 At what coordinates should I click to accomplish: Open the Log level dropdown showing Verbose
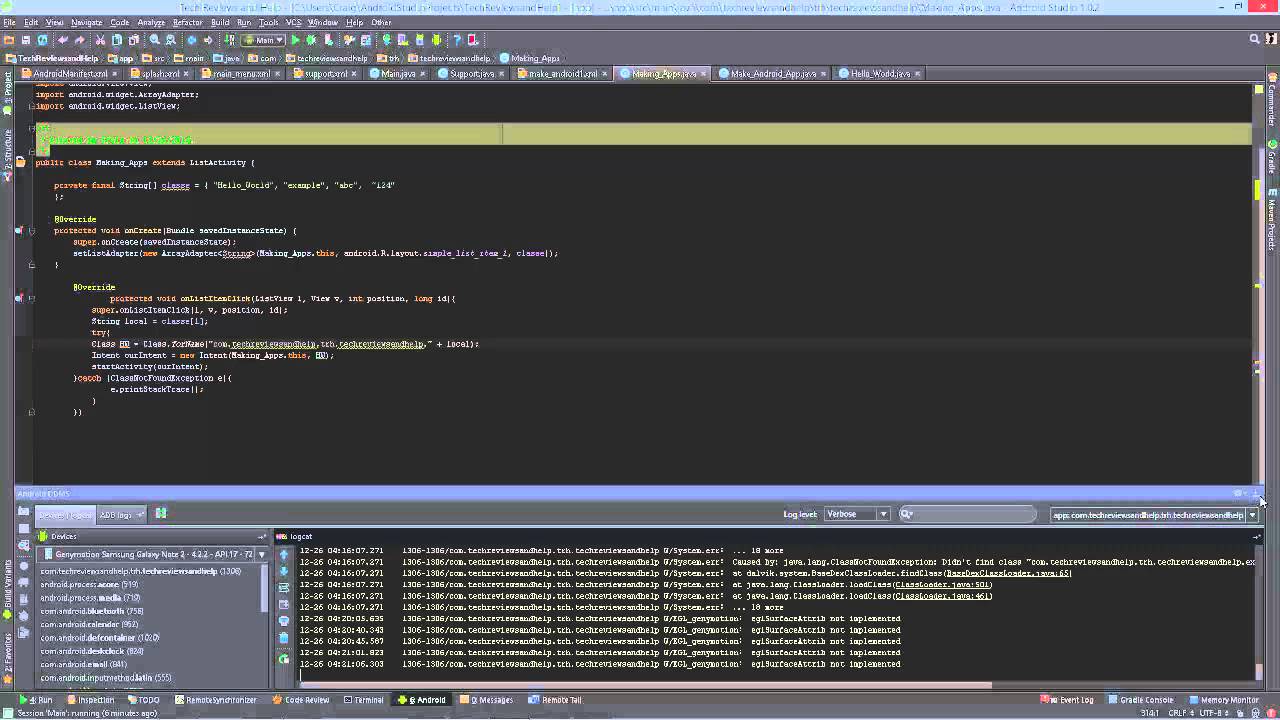856,514
